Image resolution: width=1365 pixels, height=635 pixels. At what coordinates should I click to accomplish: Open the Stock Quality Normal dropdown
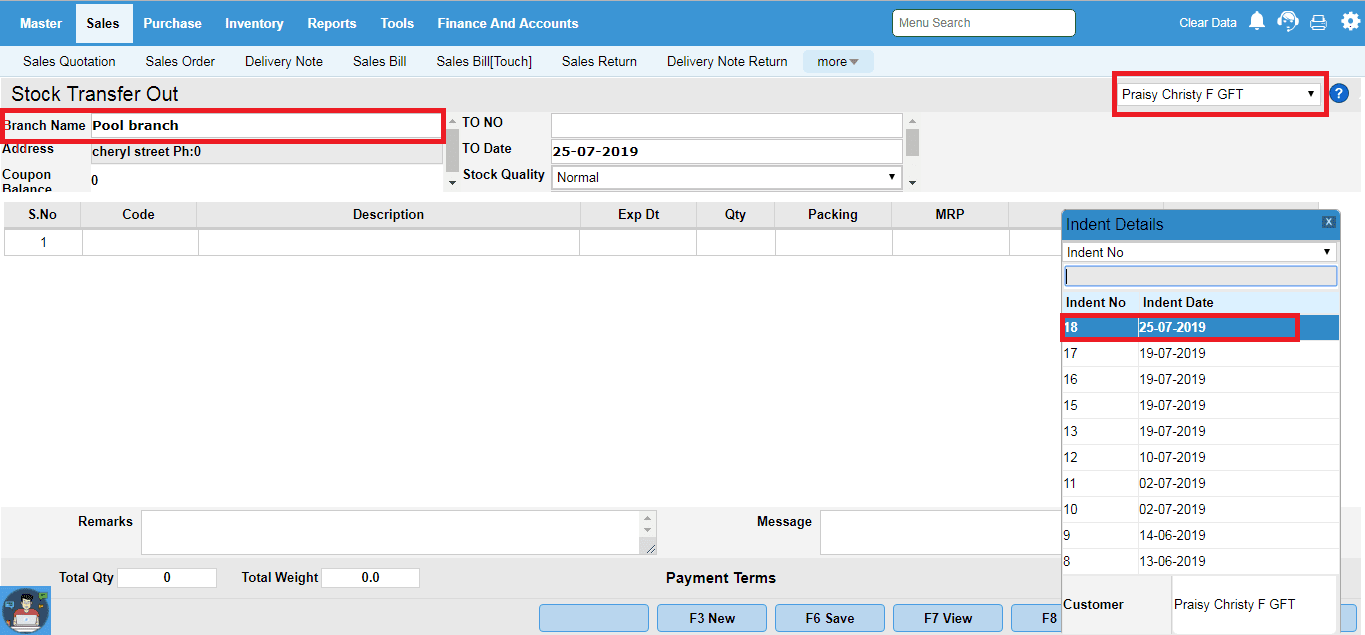pyautogui.click(x=727, y=177)
